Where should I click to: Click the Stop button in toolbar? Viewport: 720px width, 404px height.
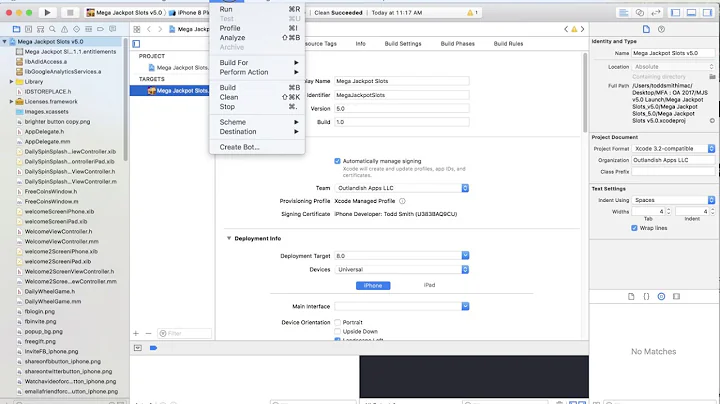(71, 11)
